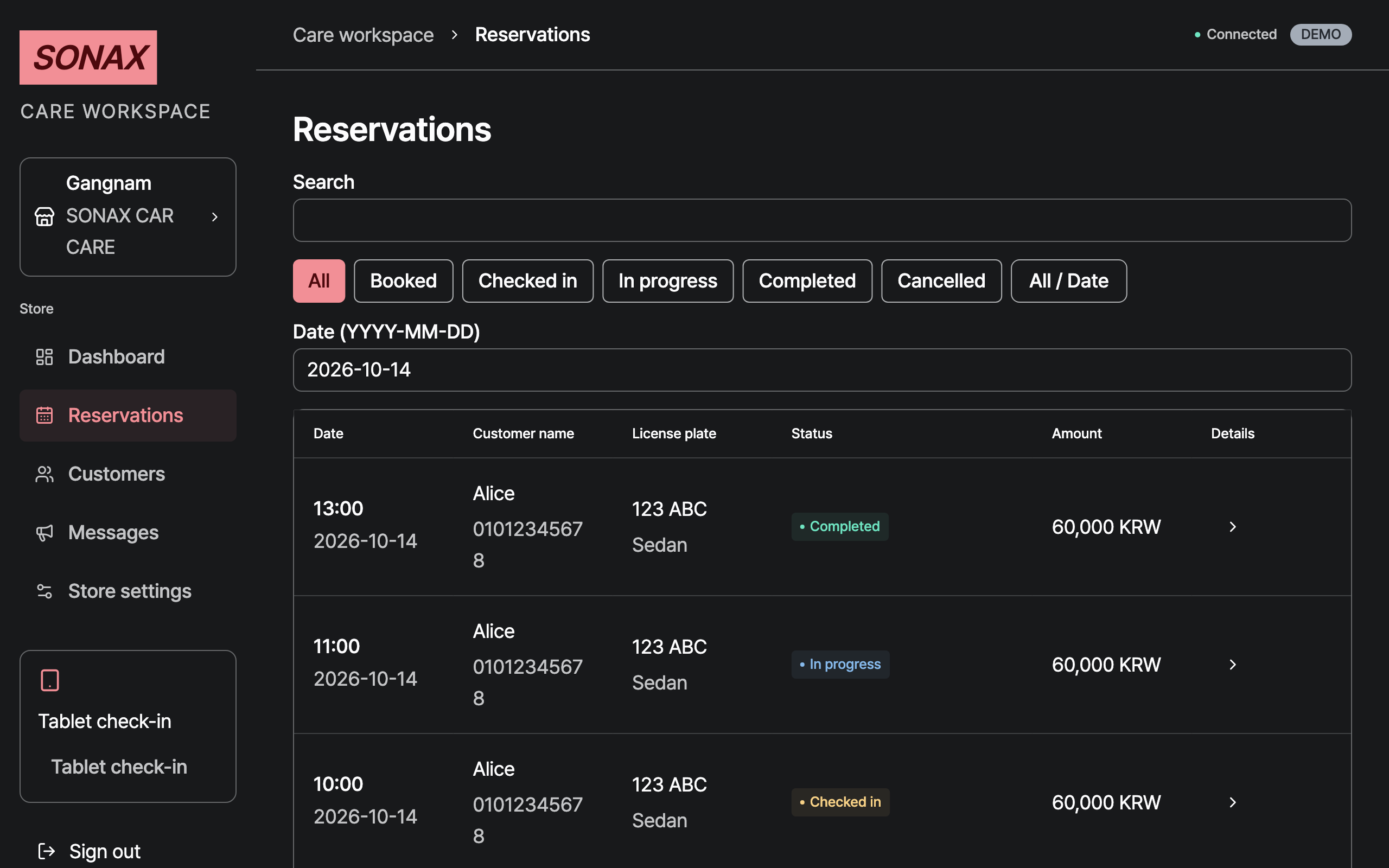Click the Store settings sliders icon
Image resolution: width=1389 pixels, height=868 pixels.
click(x=44, y=591)
